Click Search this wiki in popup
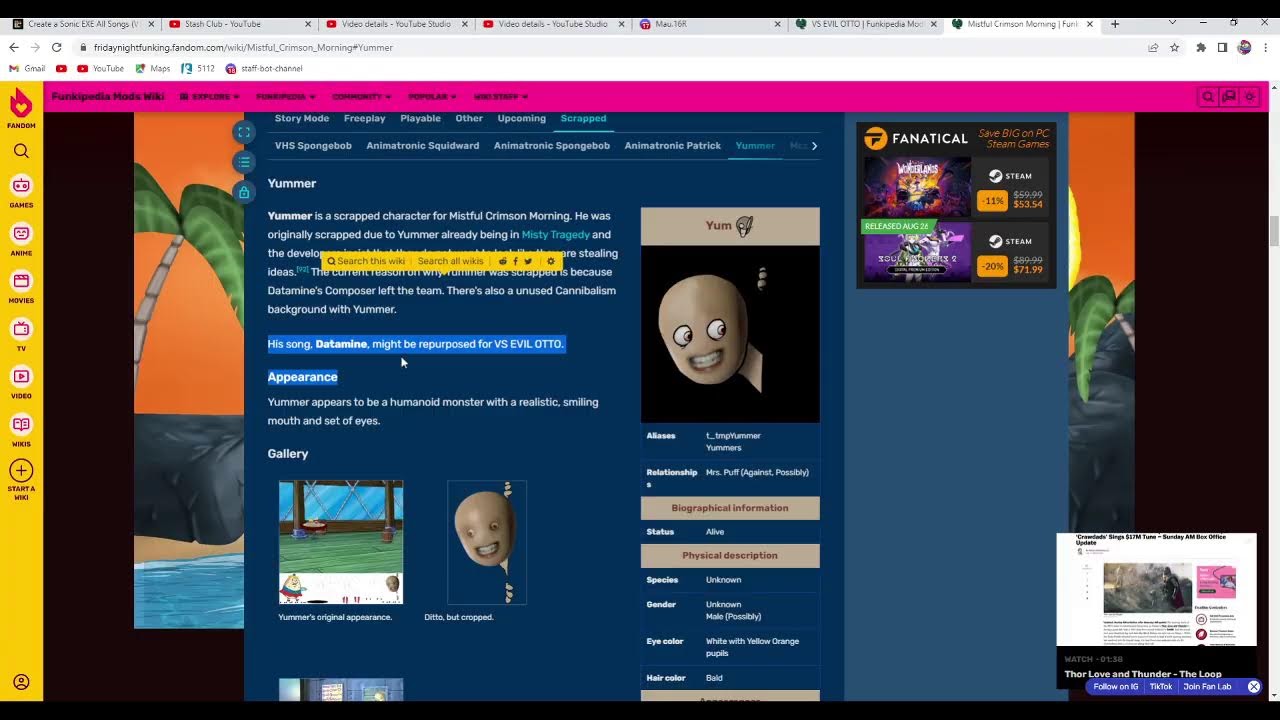 click(x=366, y=261)
